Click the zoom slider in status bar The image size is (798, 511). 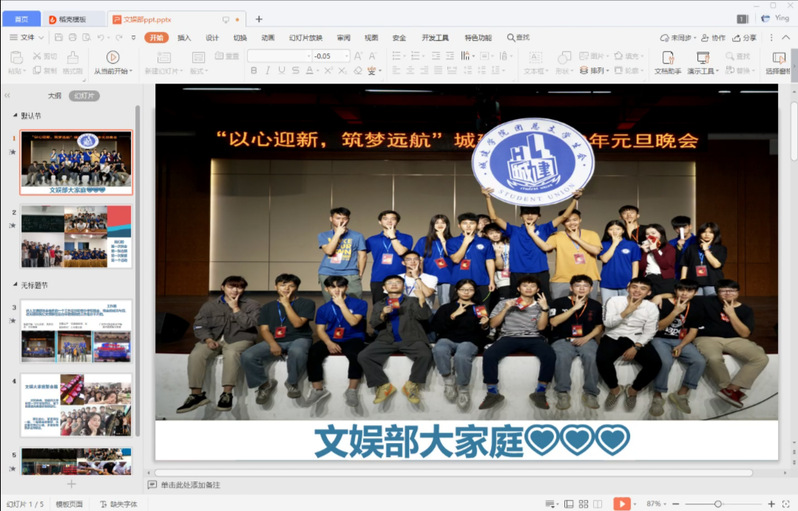[718, 503]
